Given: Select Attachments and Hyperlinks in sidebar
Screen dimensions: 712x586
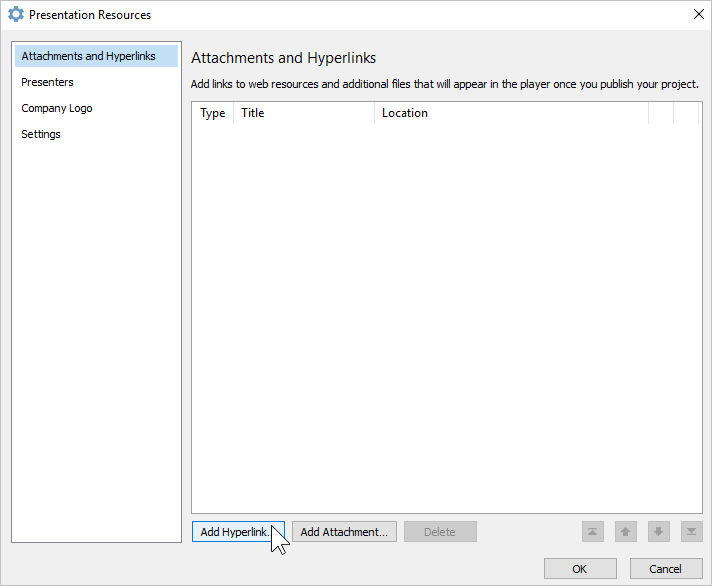Looking at the screenshot, I should [x=96, y=56].
